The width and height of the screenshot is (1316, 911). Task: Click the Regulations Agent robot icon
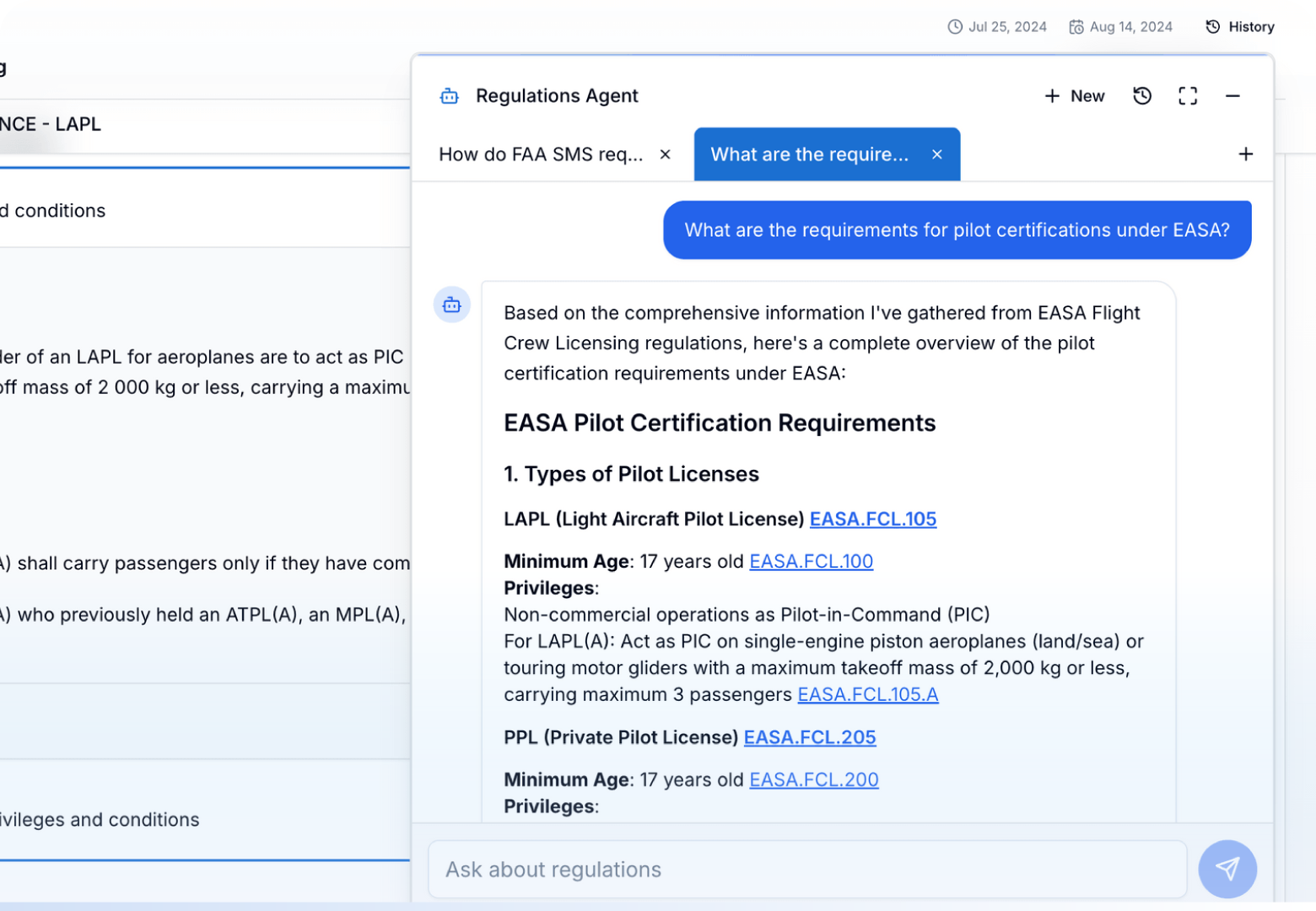(x=450, y=96)
